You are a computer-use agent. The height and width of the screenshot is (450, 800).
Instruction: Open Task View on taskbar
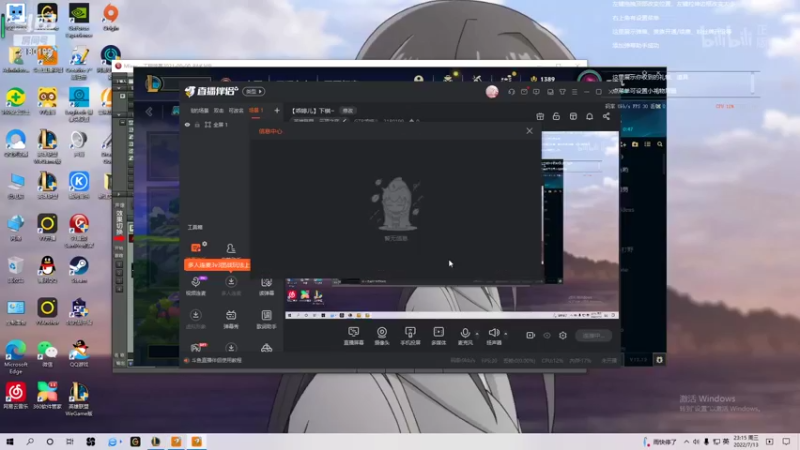tap(70, 442)
